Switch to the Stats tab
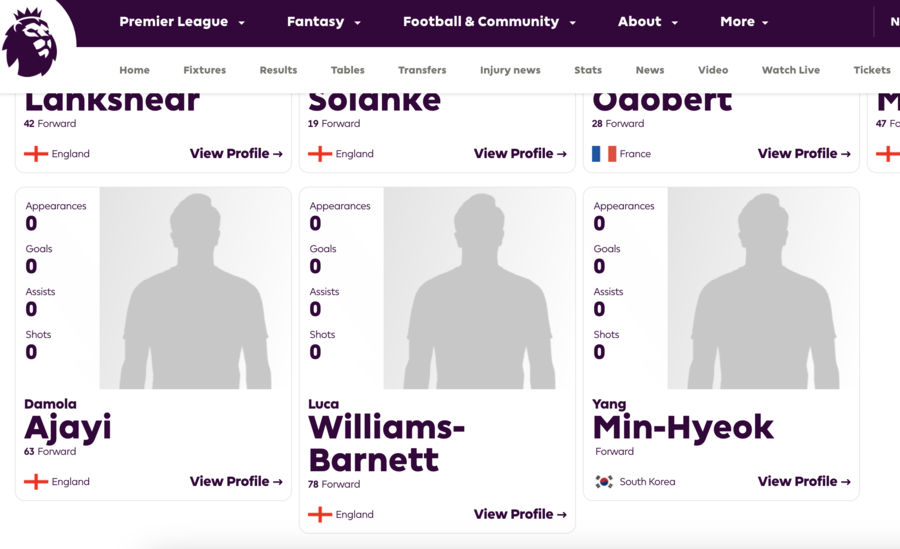The image size is (900, 549). coord(588,70)
